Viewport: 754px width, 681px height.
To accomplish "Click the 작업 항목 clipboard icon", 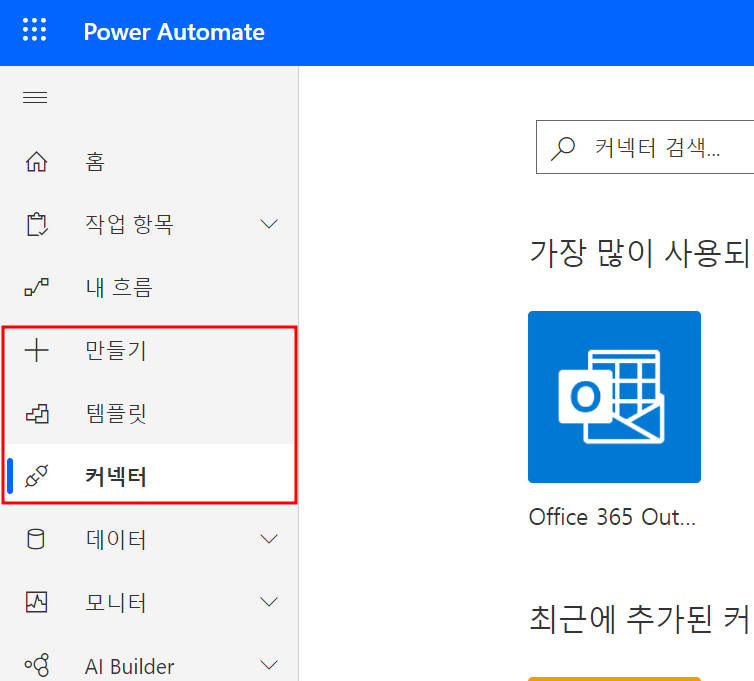I will [x=36, y=225].
